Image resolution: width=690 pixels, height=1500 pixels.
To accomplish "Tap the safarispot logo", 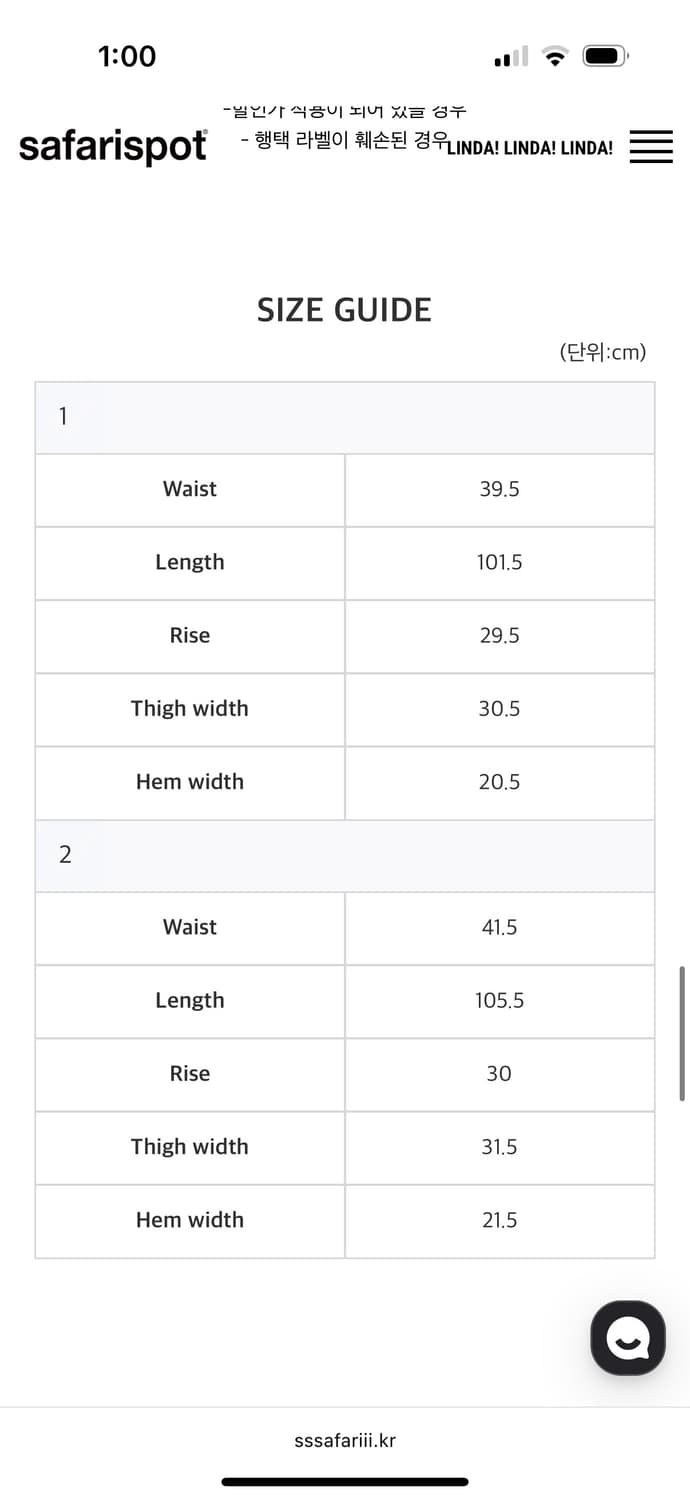I will pos(113,146).
